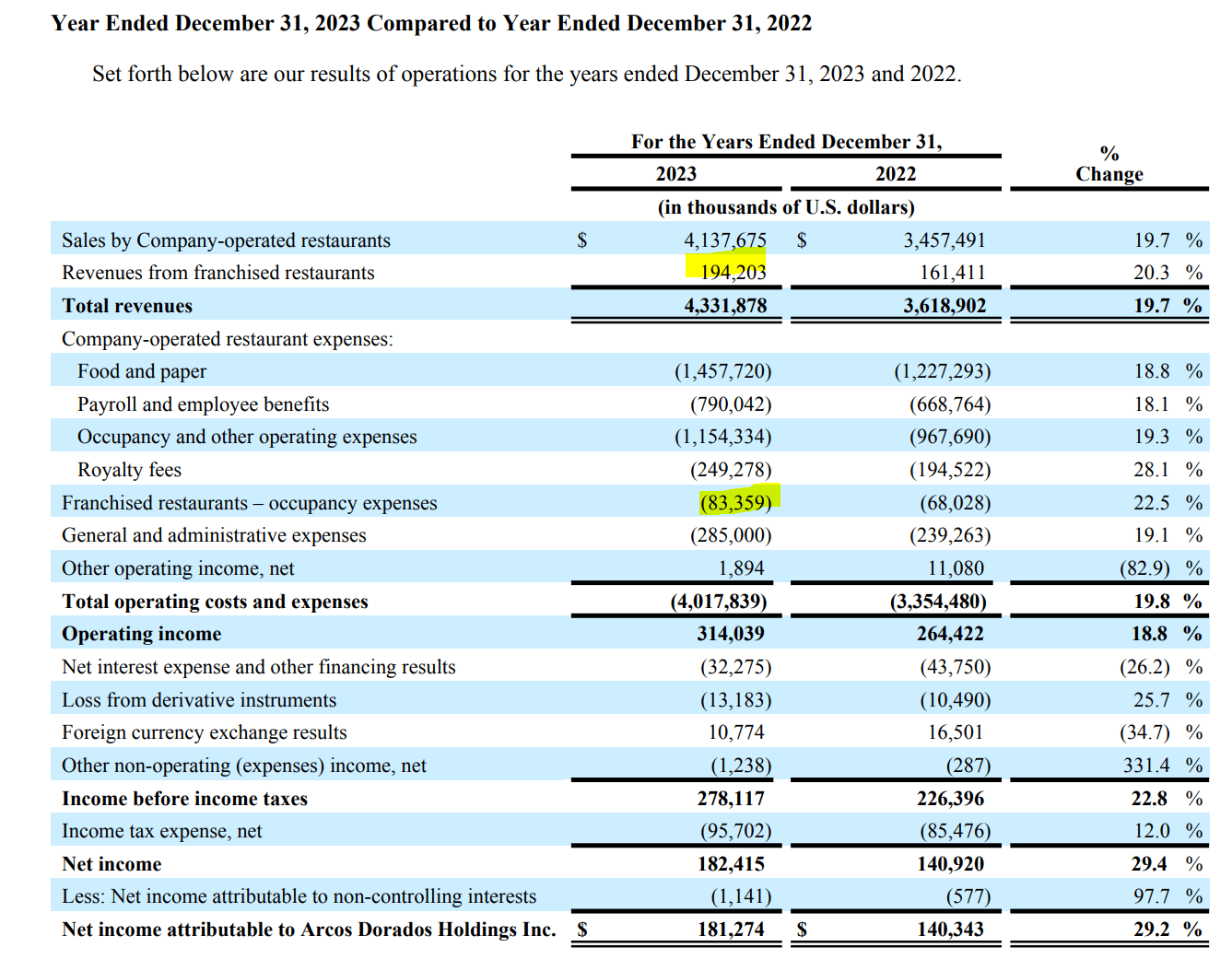Image resolution: width=1232 pixels, height=971 pixels.
Task: Click "Revenues from franchised restaurants" label
Action: point(218,273)
